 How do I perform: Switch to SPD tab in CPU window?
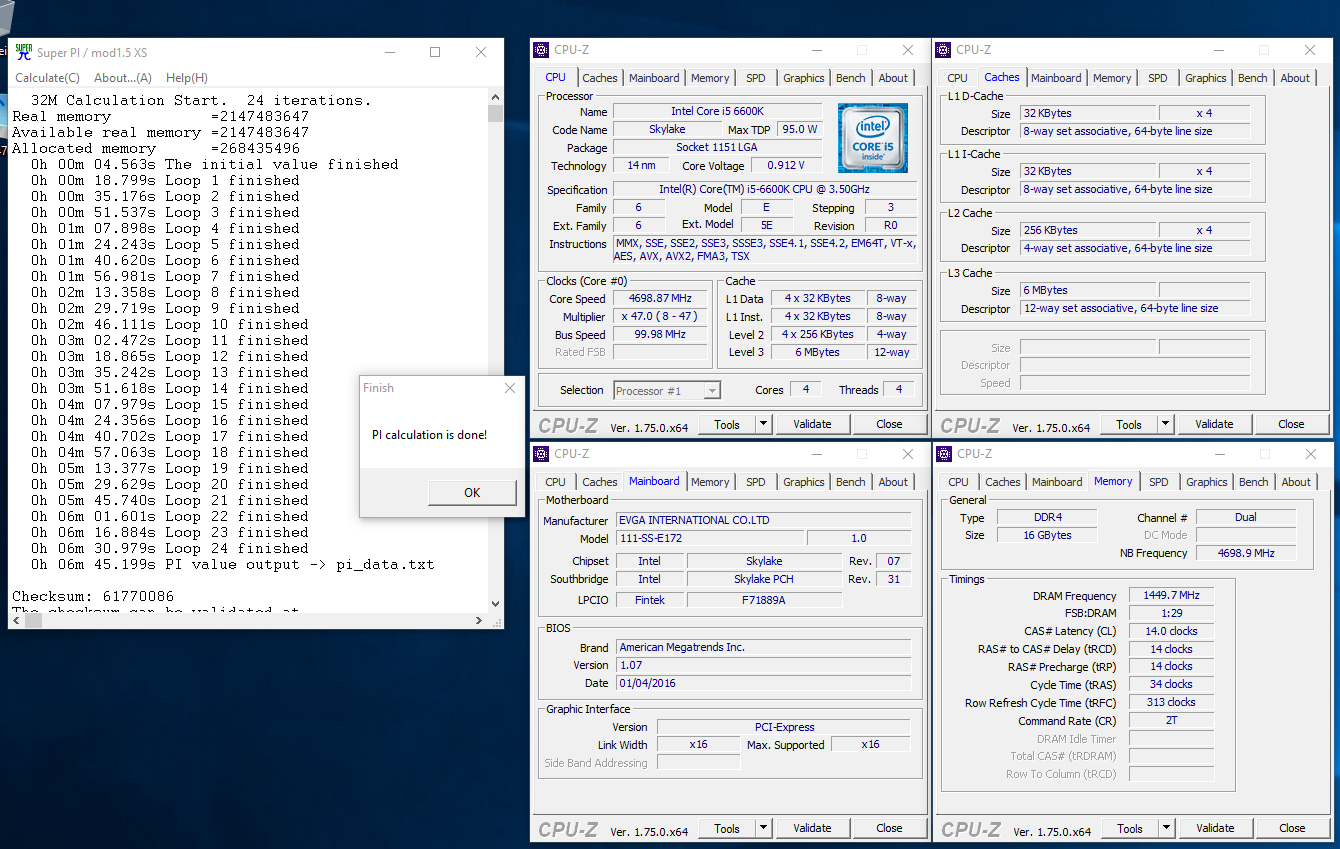756,78
